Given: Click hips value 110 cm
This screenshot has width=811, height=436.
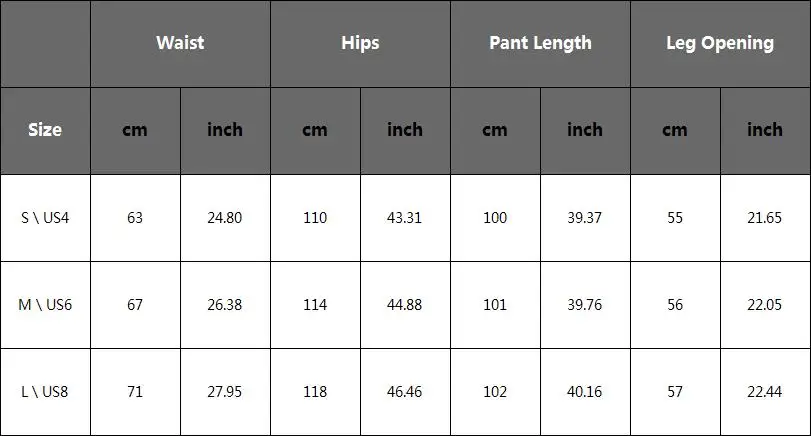Looking at the screenshot, I should pyautogui.click(x=315, y=218).
